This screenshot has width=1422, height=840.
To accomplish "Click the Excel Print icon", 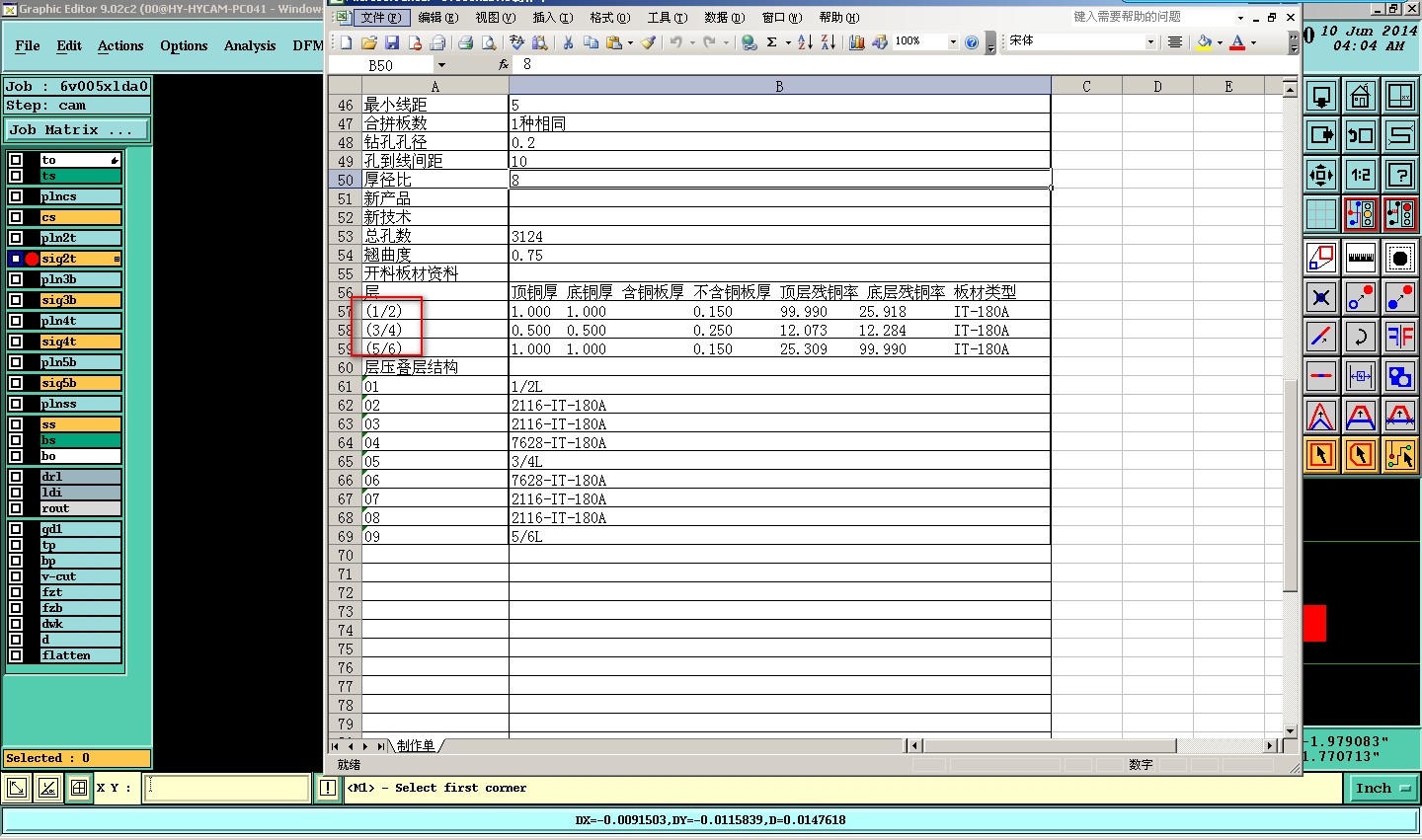I will 465,42.
